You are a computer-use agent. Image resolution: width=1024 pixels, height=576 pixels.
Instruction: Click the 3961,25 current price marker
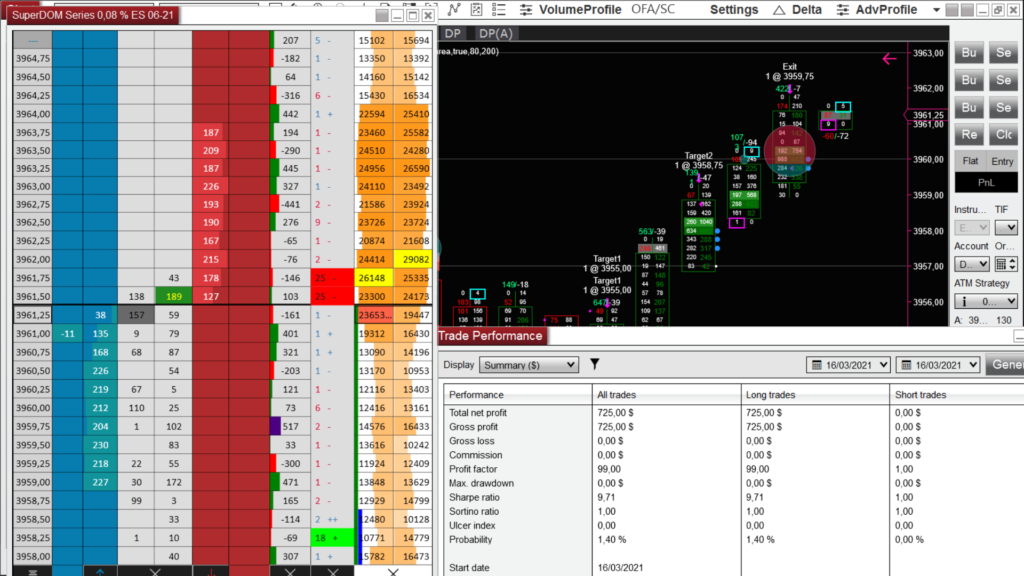tap(929, 115)
